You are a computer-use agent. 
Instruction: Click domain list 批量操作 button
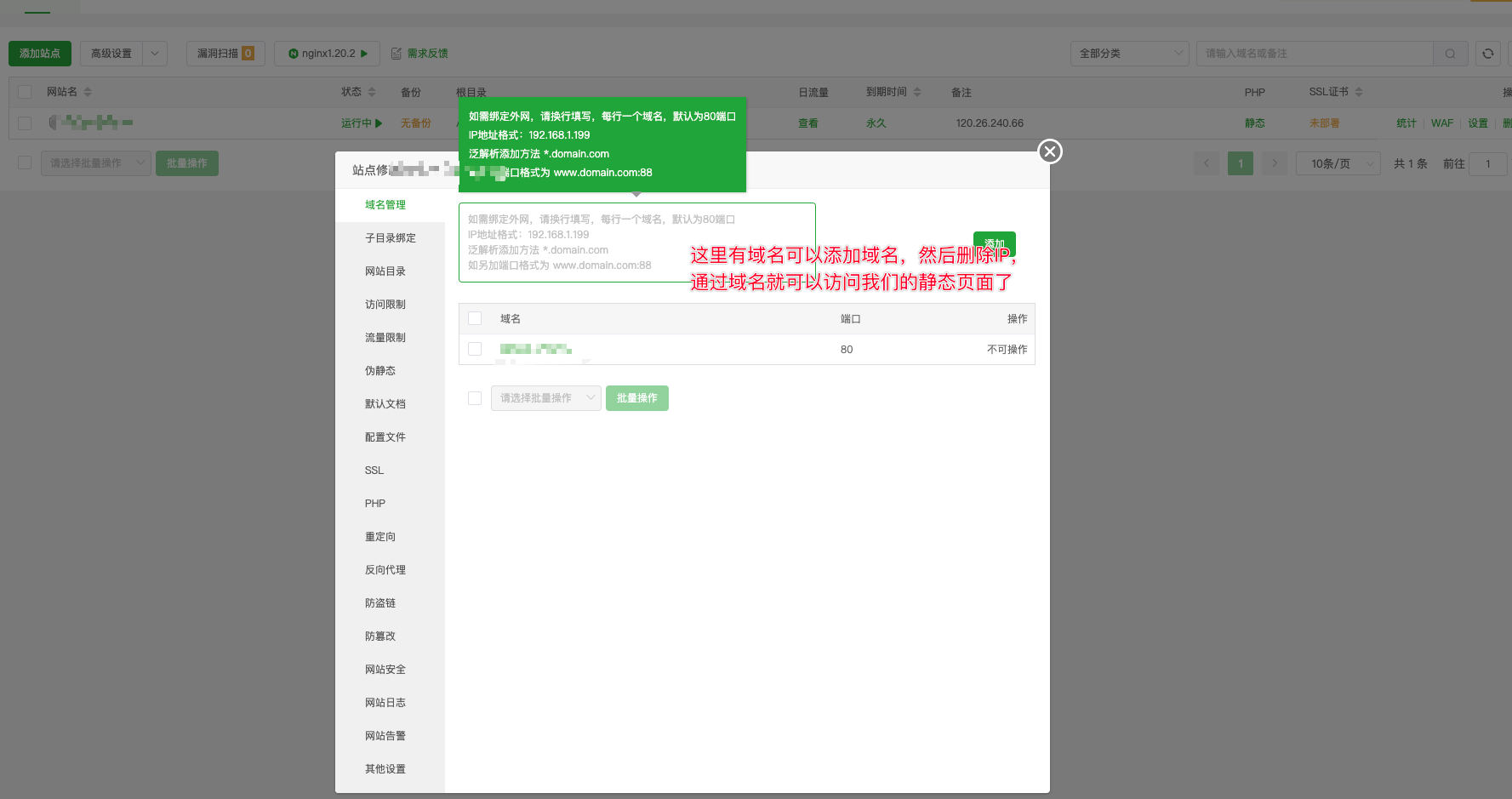[637, 398]
